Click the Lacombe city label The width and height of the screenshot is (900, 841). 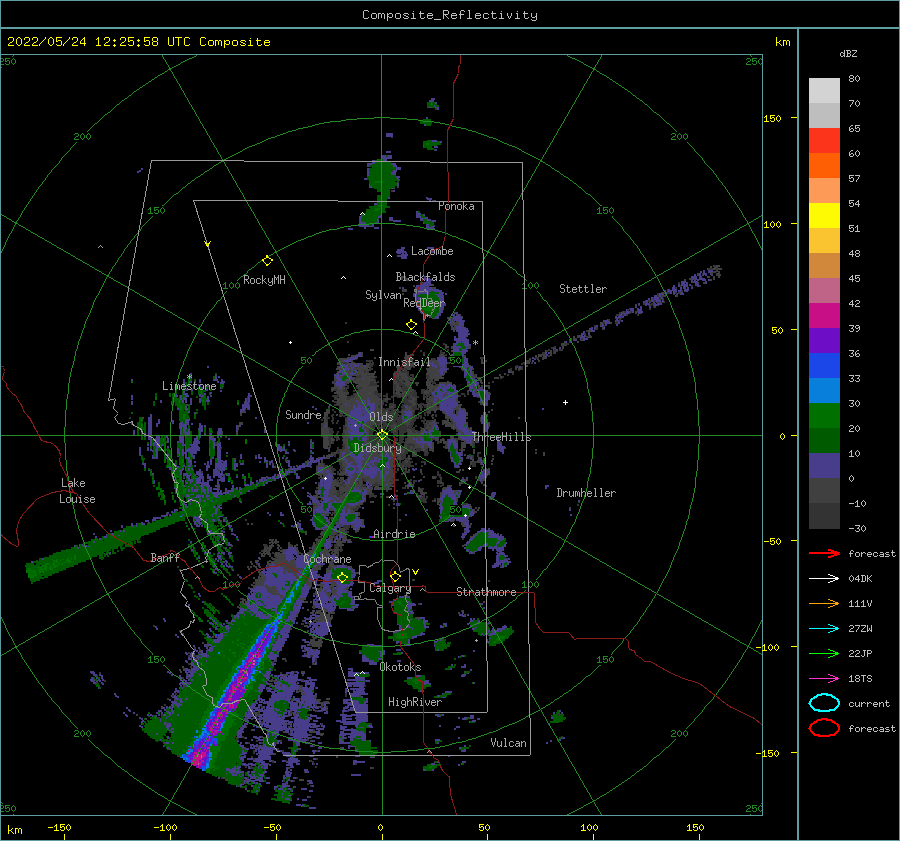point(432,251)
